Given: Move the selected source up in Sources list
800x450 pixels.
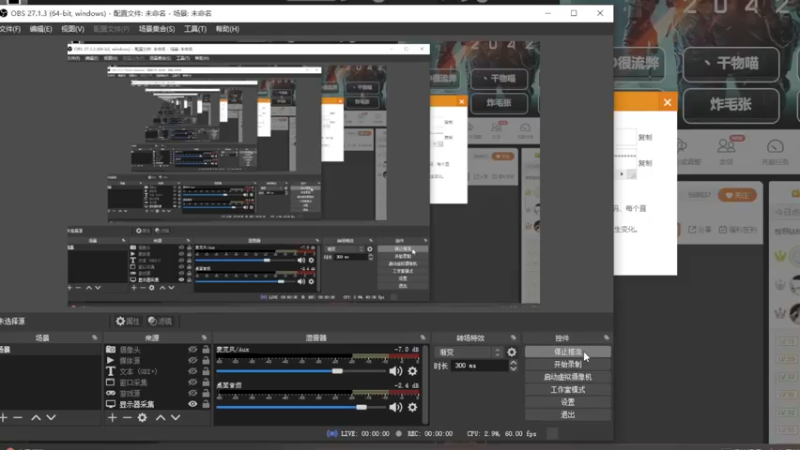Looking at the screenshot, I should [160, 417].
